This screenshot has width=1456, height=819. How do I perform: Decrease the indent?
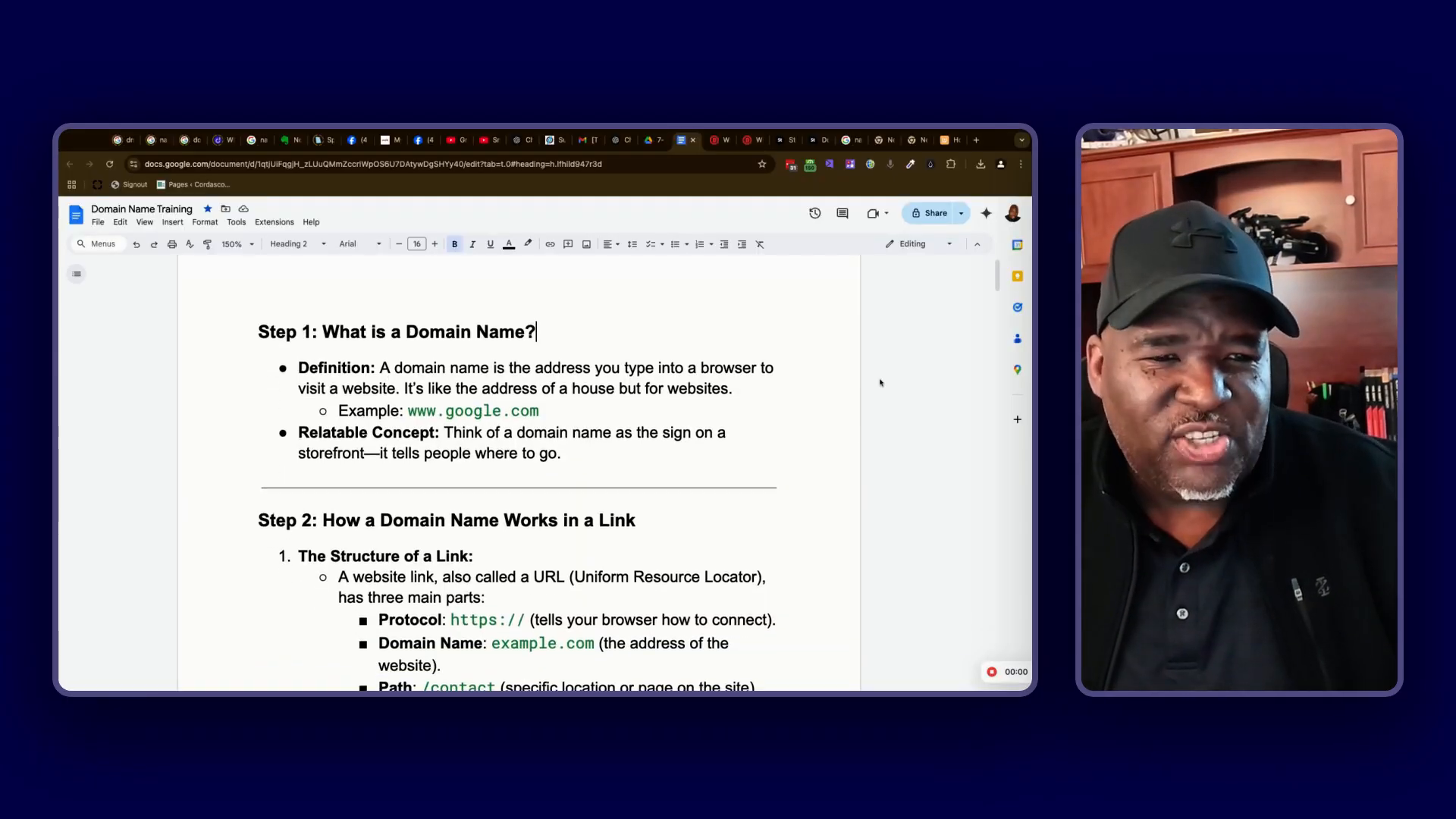point(724,244)
